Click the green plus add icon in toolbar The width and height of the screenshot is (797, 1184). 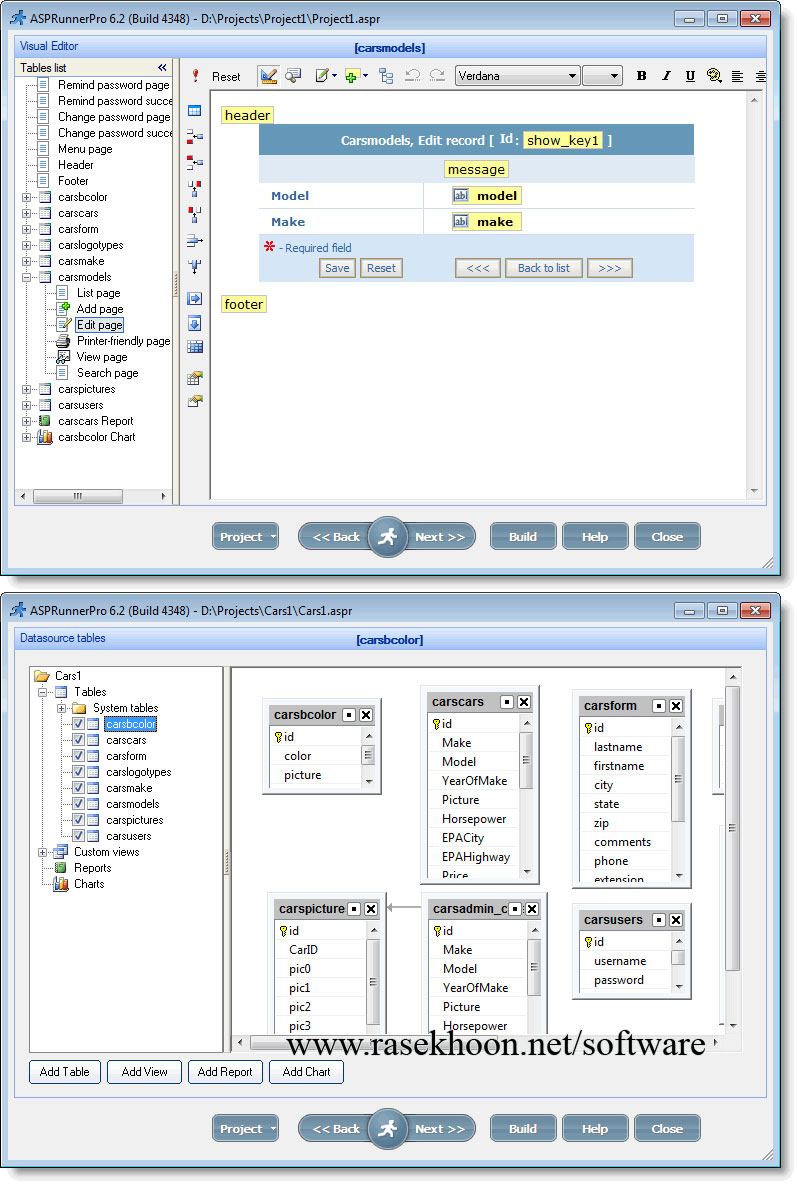click(351, 76)
